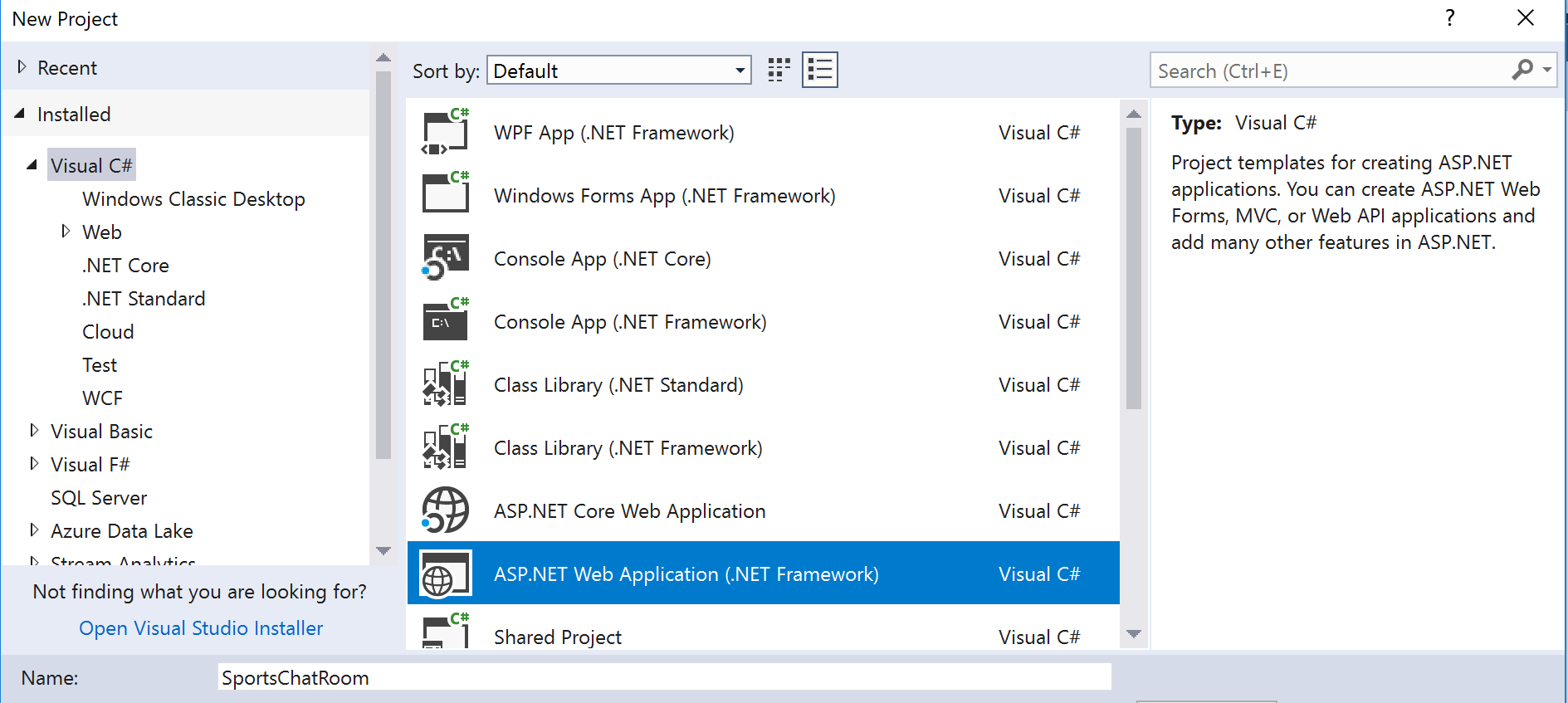This screenshot has width=1568, height=703.
Task: Expand the Web node under Visual C#
Action: click(x=66, y=232)
